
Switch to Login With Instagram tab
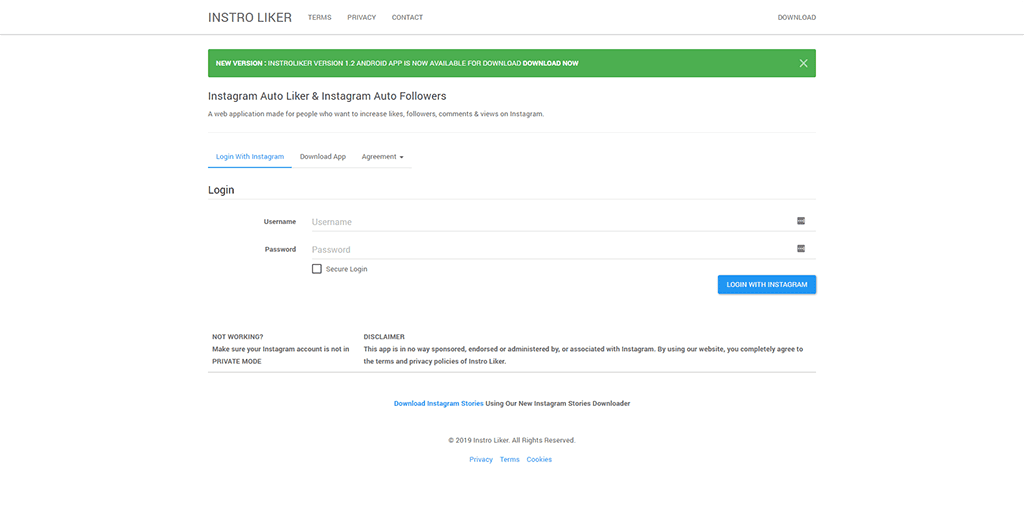pos(250,157)
